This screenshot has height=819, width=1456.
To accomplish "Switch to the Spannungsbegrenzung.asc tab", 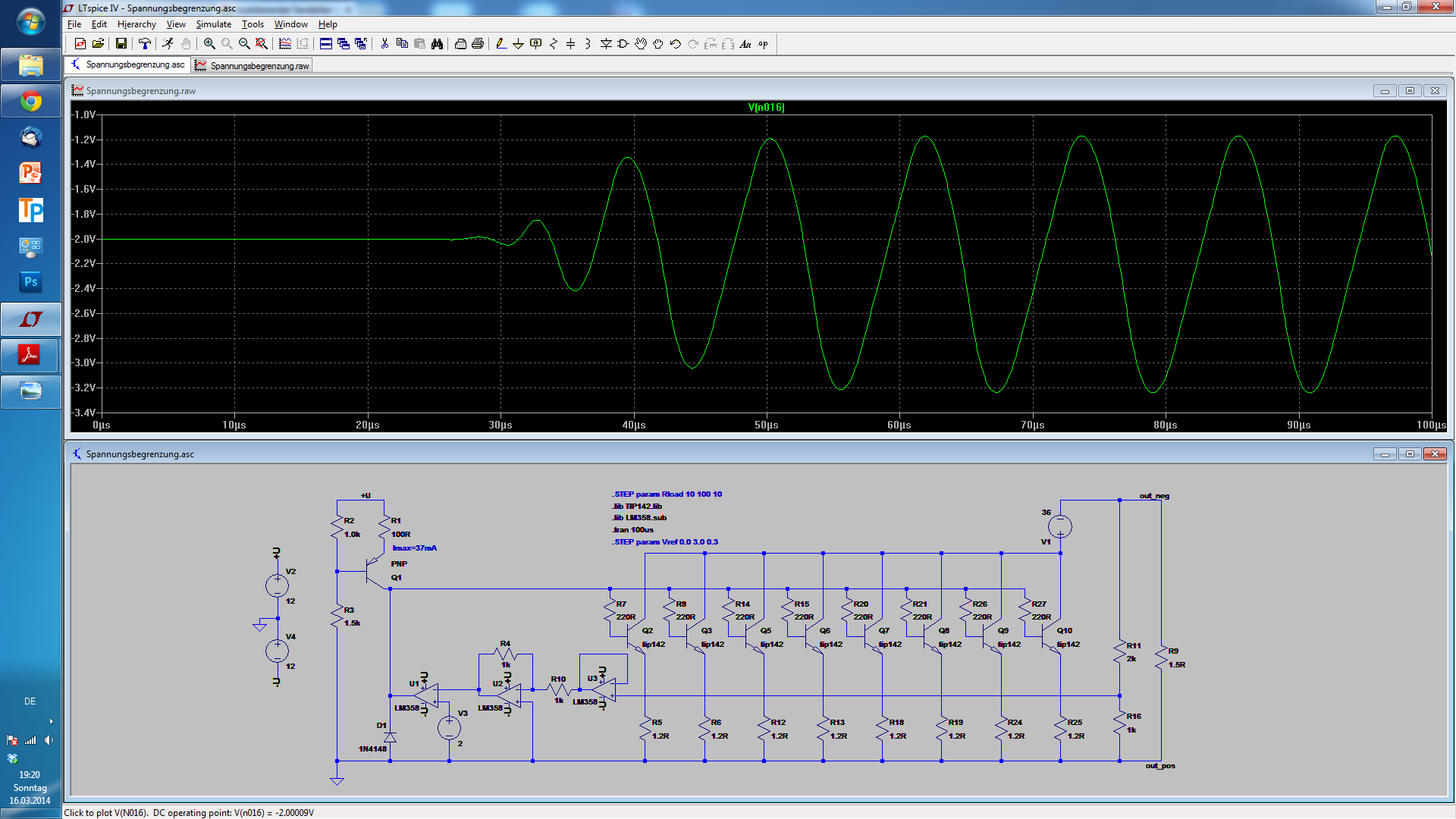I will pyautogui.click(x=127, y=64).
